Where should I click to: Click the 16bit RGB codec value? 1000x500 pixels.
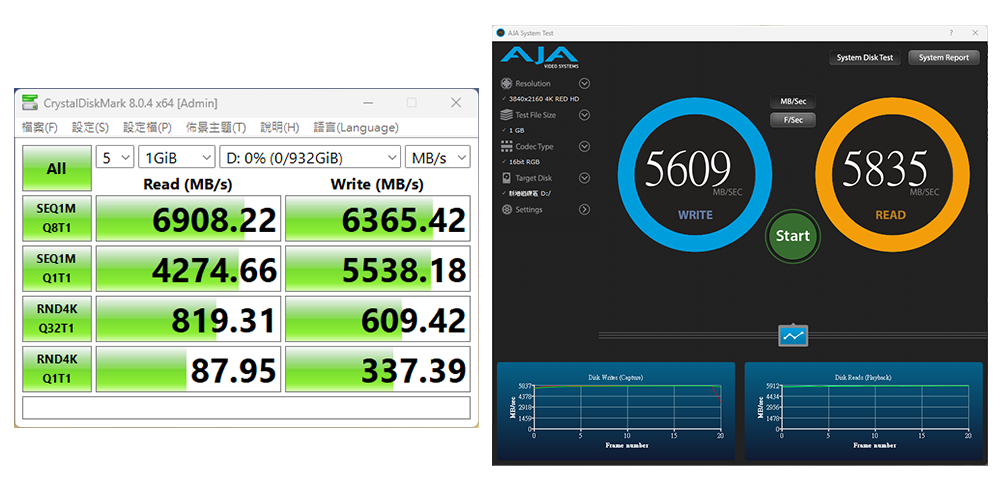[524, 162]
